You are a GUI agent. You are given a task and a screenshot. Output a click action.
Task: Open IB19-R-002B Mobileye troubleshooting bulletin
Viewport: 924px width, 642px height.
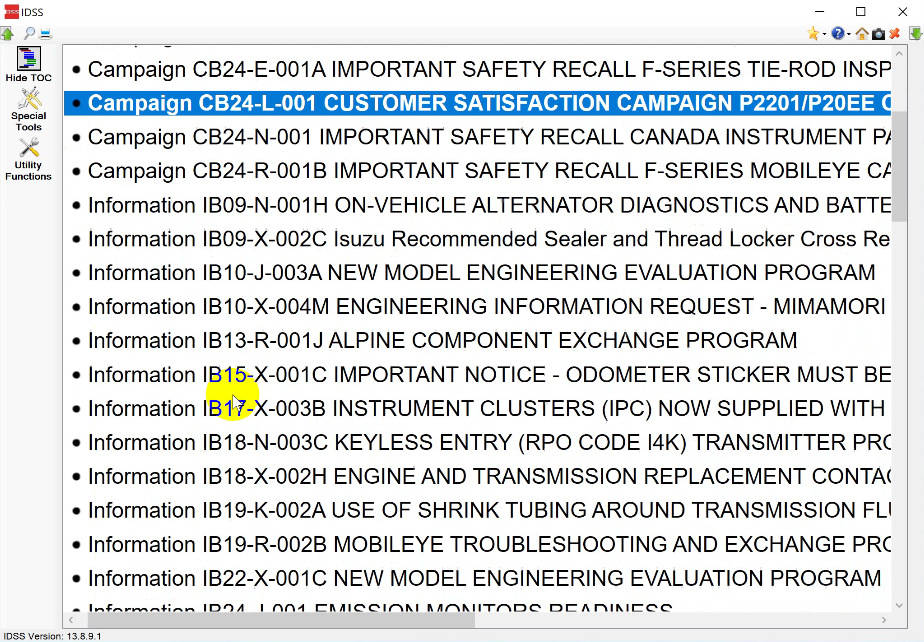pos(400,544)
